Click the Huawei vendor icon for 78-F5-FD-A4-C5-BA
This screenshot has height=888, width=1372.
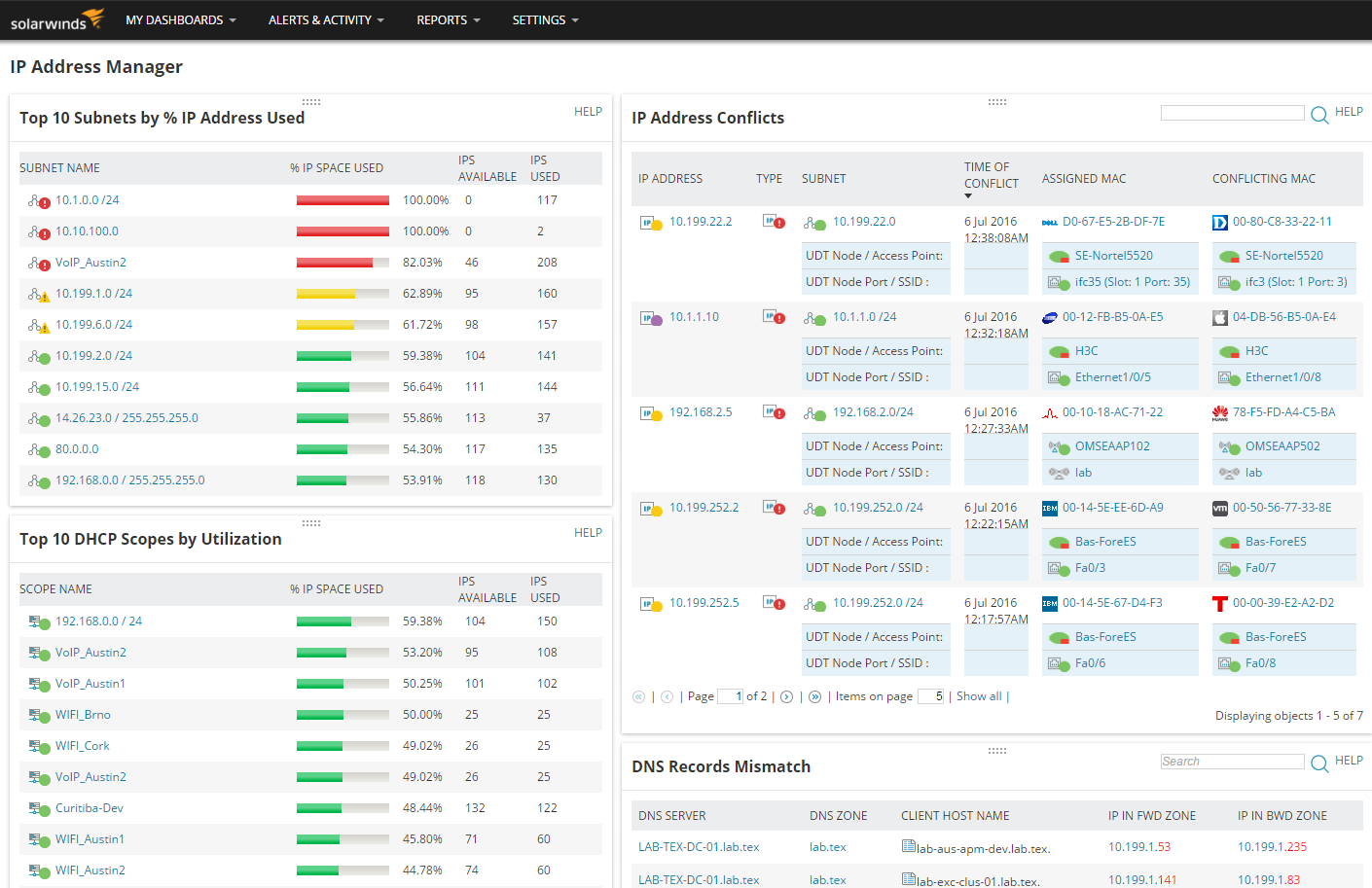point(1220,413)
